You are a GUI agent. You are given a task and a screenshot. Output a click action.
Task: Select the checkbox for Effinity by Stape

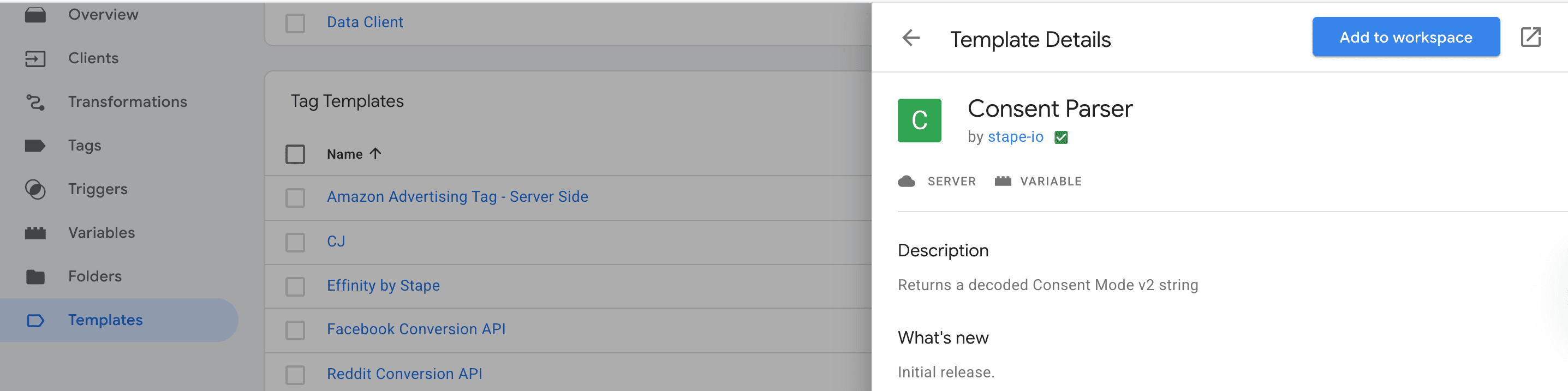(x=295, y=286)
